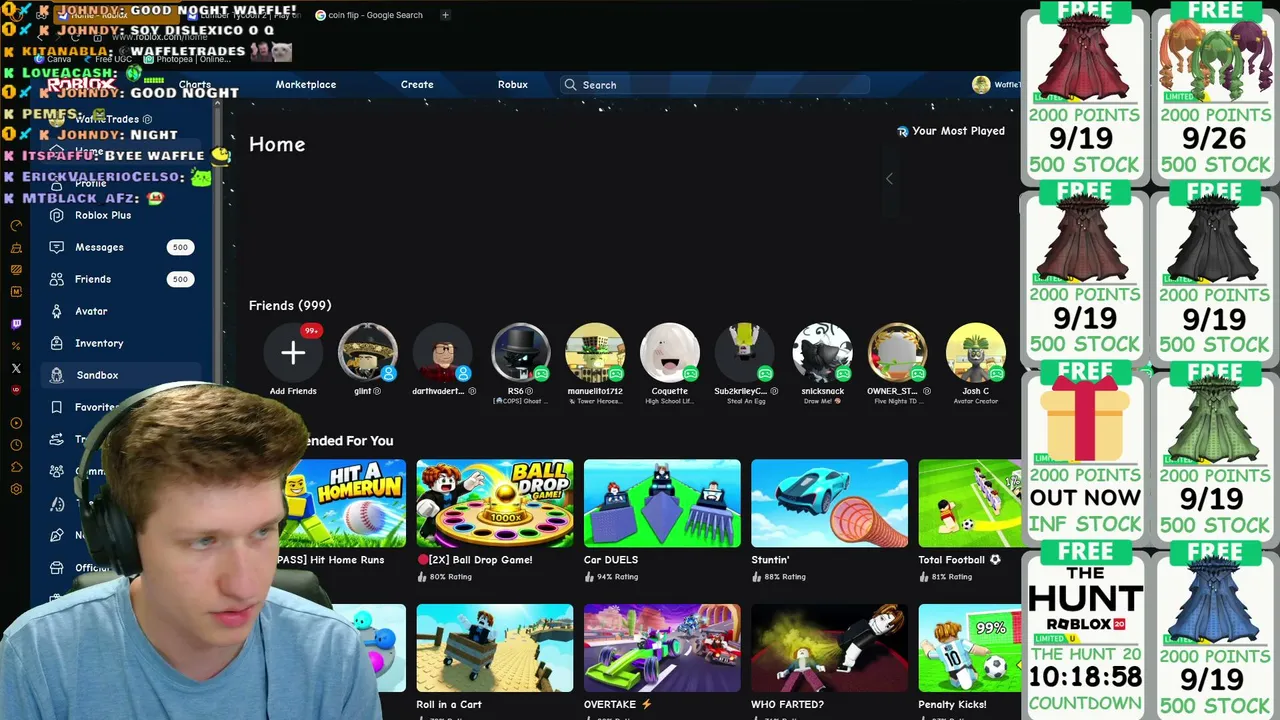Open the X (Twitter) icon in browser sidebar
This screenshot has height=720, width=1280.
[x=16, y=368]
